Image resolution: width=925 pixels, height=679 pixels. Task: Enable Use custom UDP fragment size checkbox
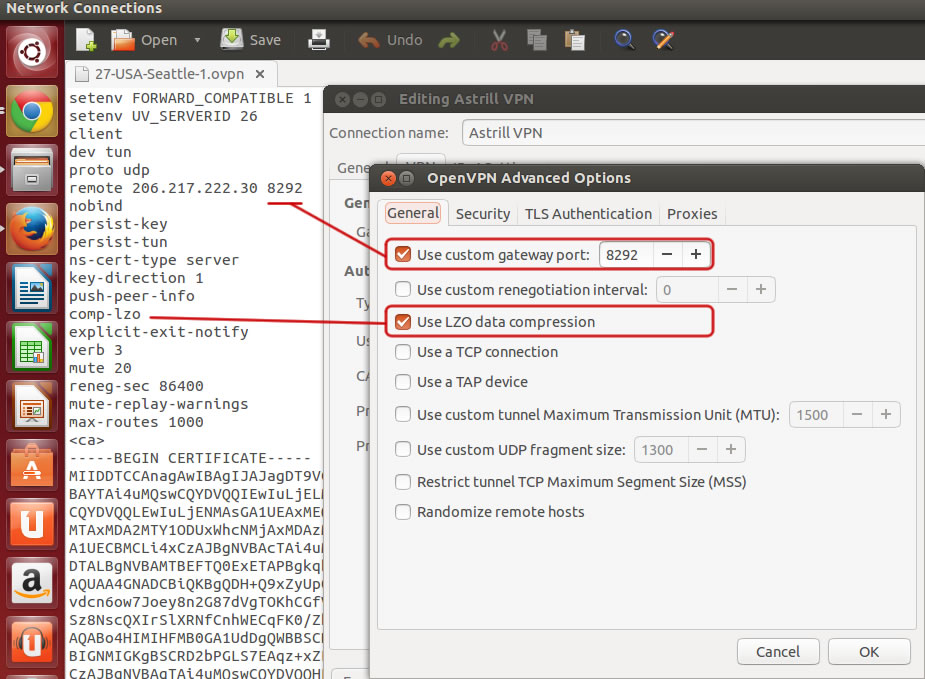click(403, 450)
